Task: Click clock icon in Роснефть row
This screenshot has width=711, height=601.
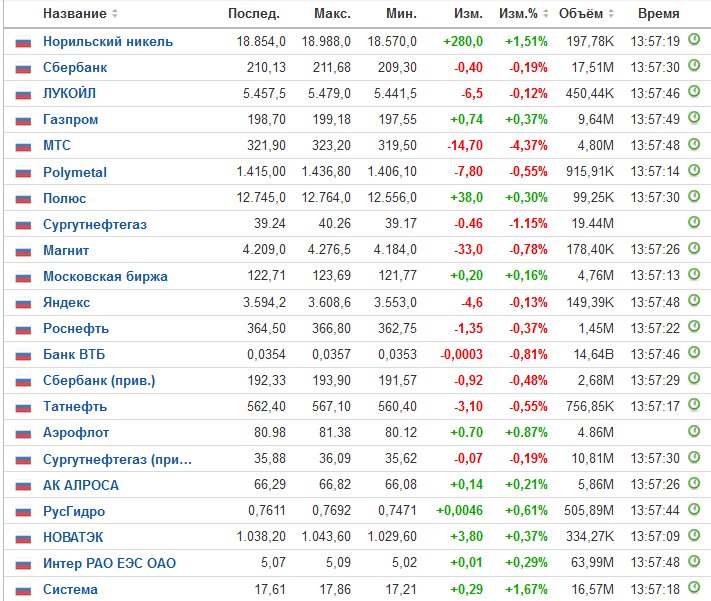Action: click(694, 326)
